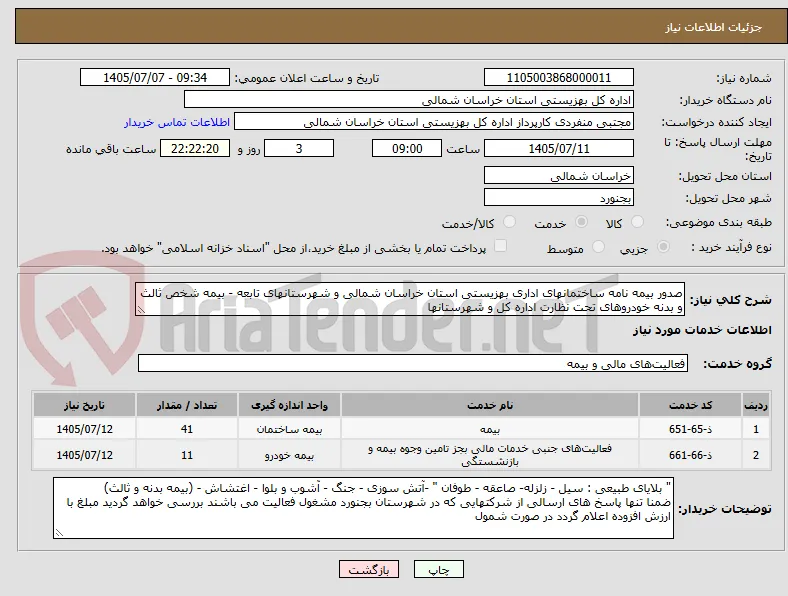Click the کد خدمت column header
The height and width of the screenshot is (596, 788).
pyautogui.click(x=691, y=405)
